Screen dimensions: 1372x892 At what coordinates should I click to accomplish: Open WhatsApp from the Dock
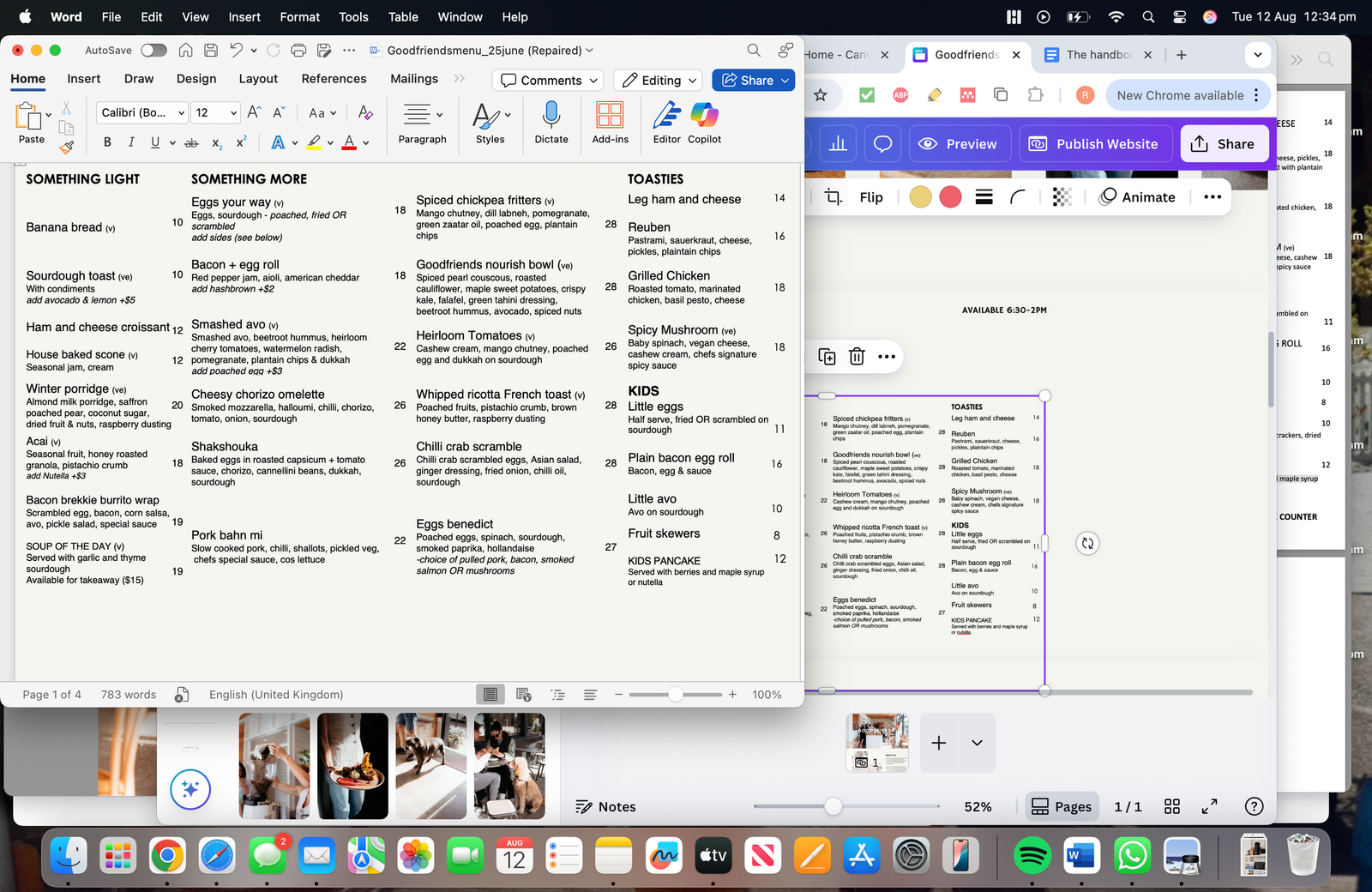(x=1133, y=855)
